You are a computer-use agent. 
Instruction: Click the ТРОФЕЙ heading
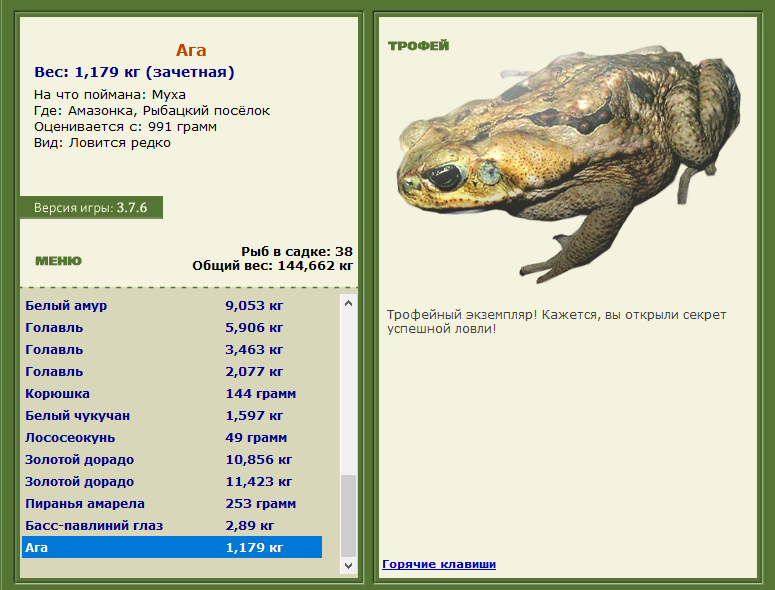418,46
